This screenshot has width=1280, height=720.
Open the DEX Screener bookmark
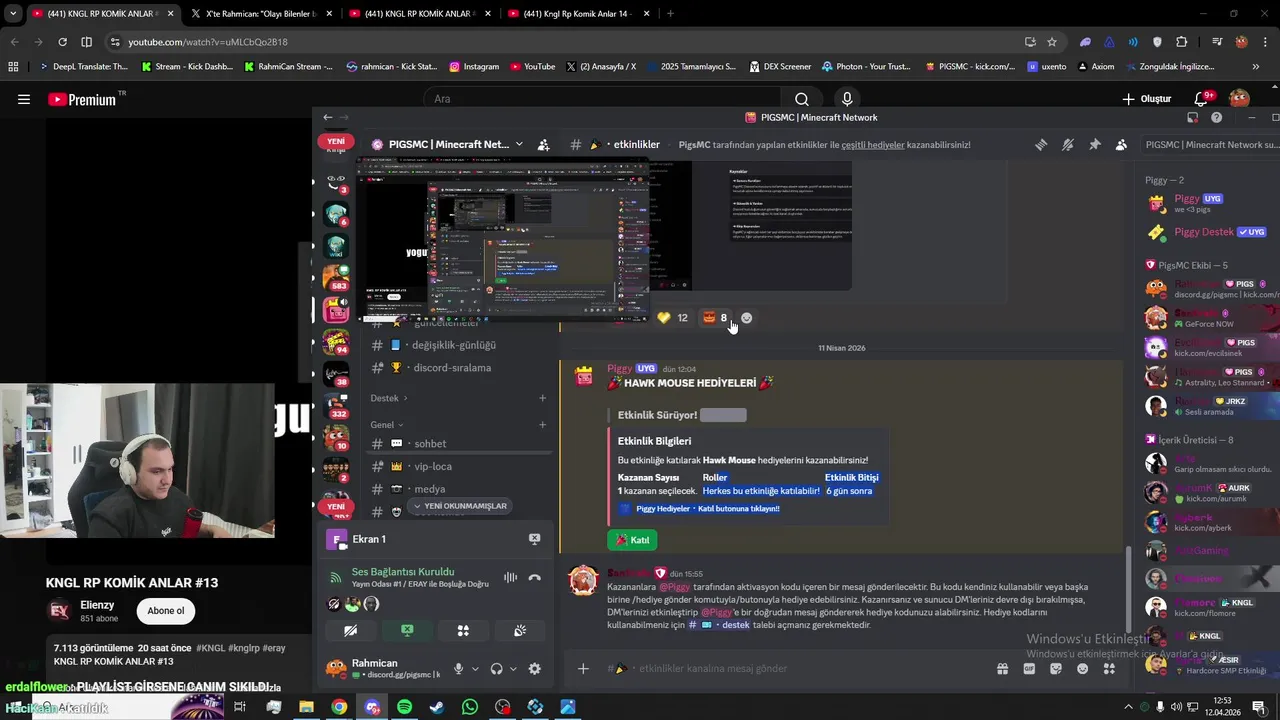780,67
